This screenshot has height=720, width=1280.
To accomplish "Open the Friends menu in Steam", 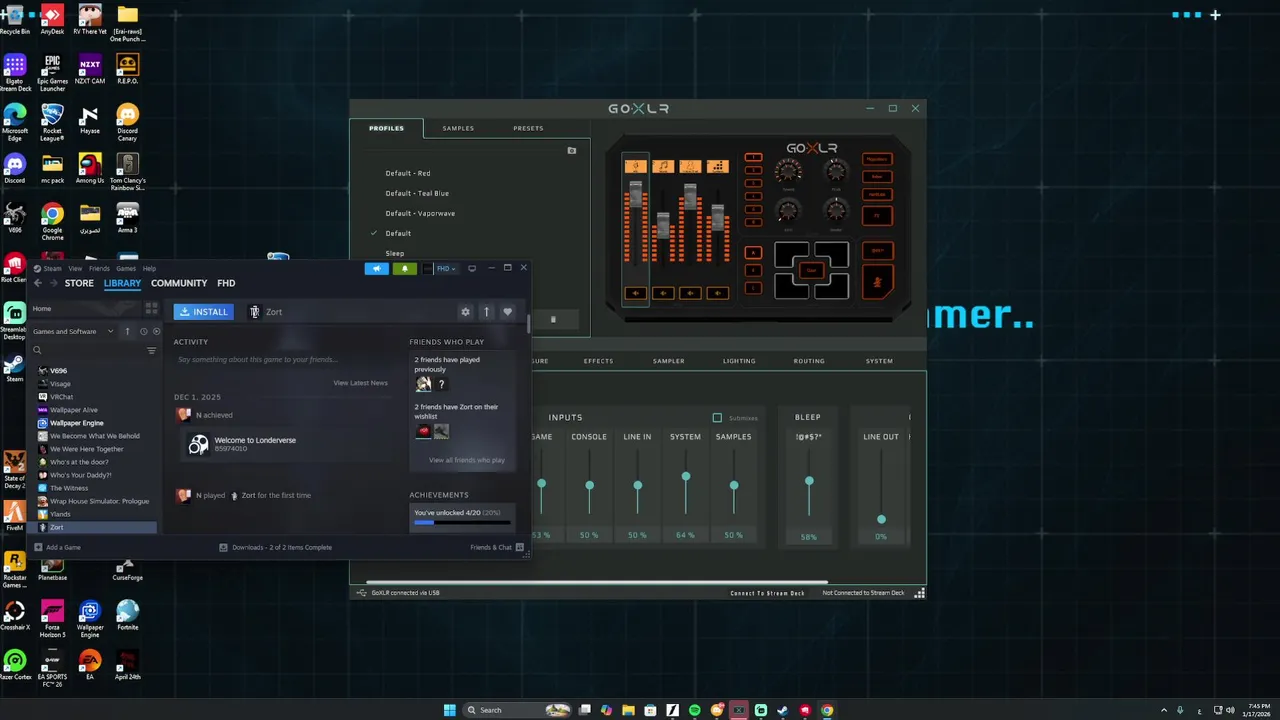I will pos(99,268).
